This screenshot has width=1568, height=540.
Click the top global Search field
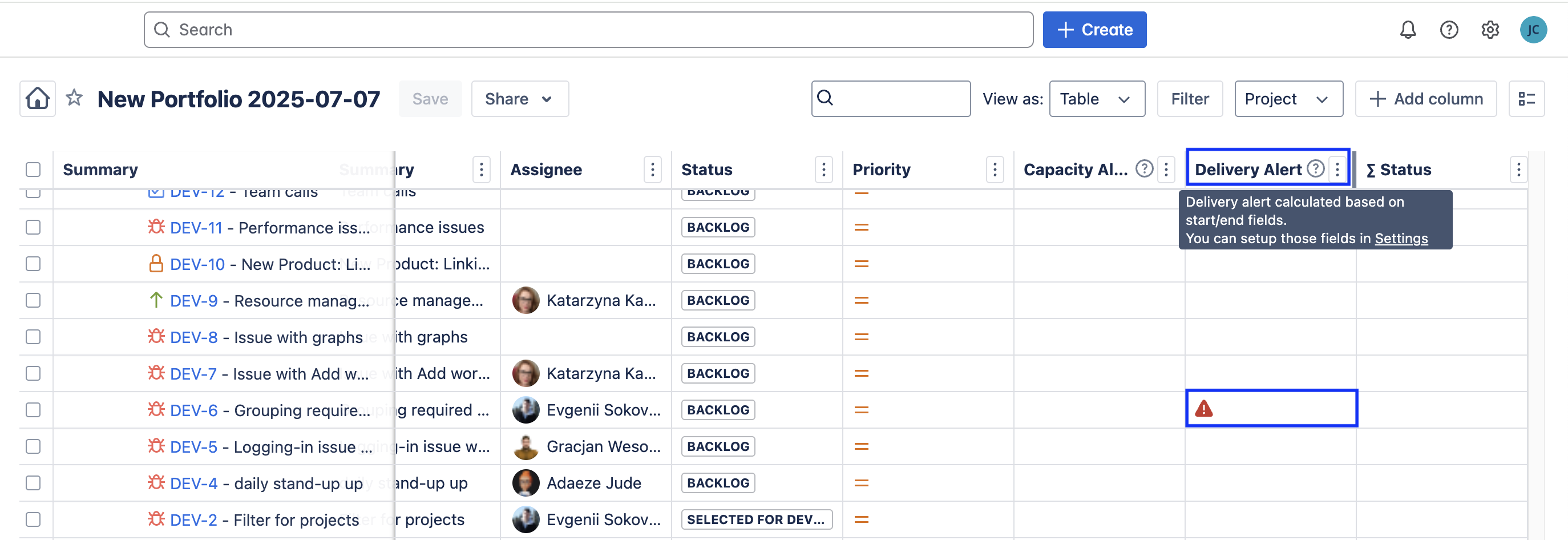588,30
